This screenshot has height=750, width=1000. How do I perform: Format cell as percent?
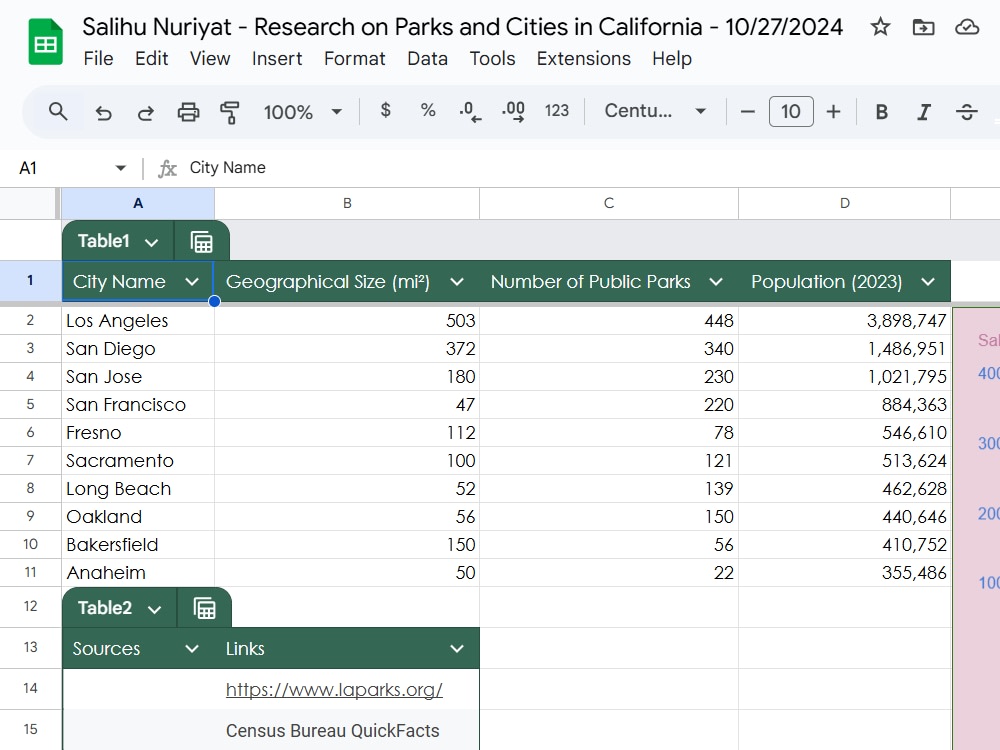coord(428,110)
